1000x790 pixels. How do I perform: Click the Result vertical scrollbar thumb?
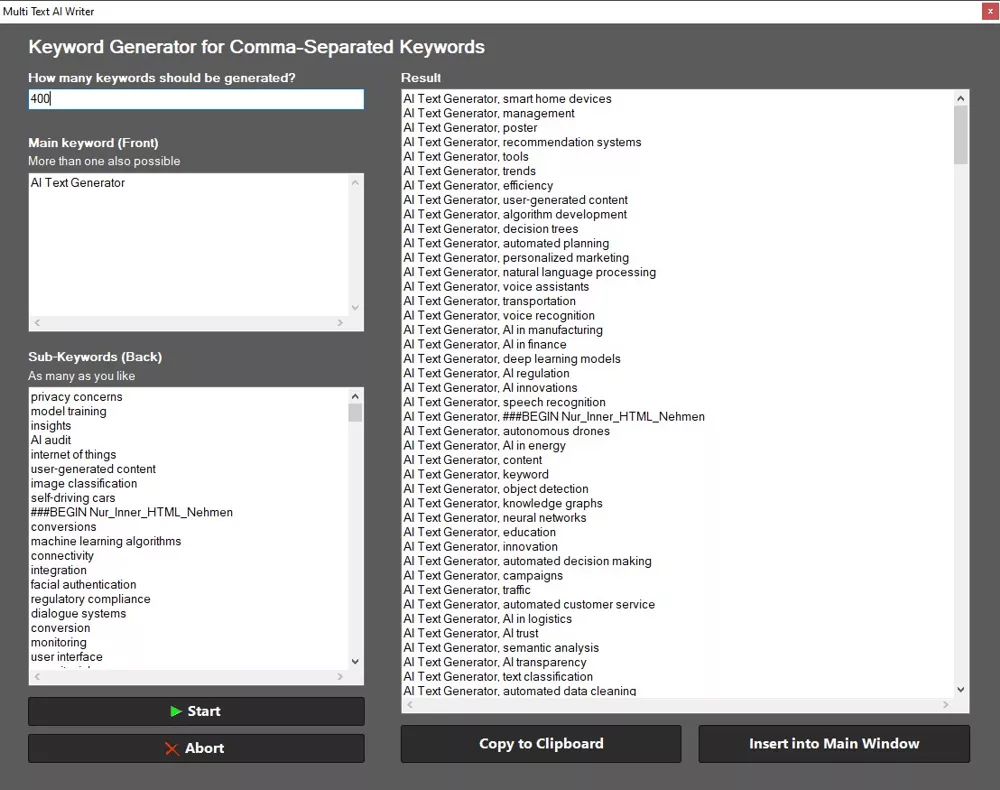click(960, 135)
